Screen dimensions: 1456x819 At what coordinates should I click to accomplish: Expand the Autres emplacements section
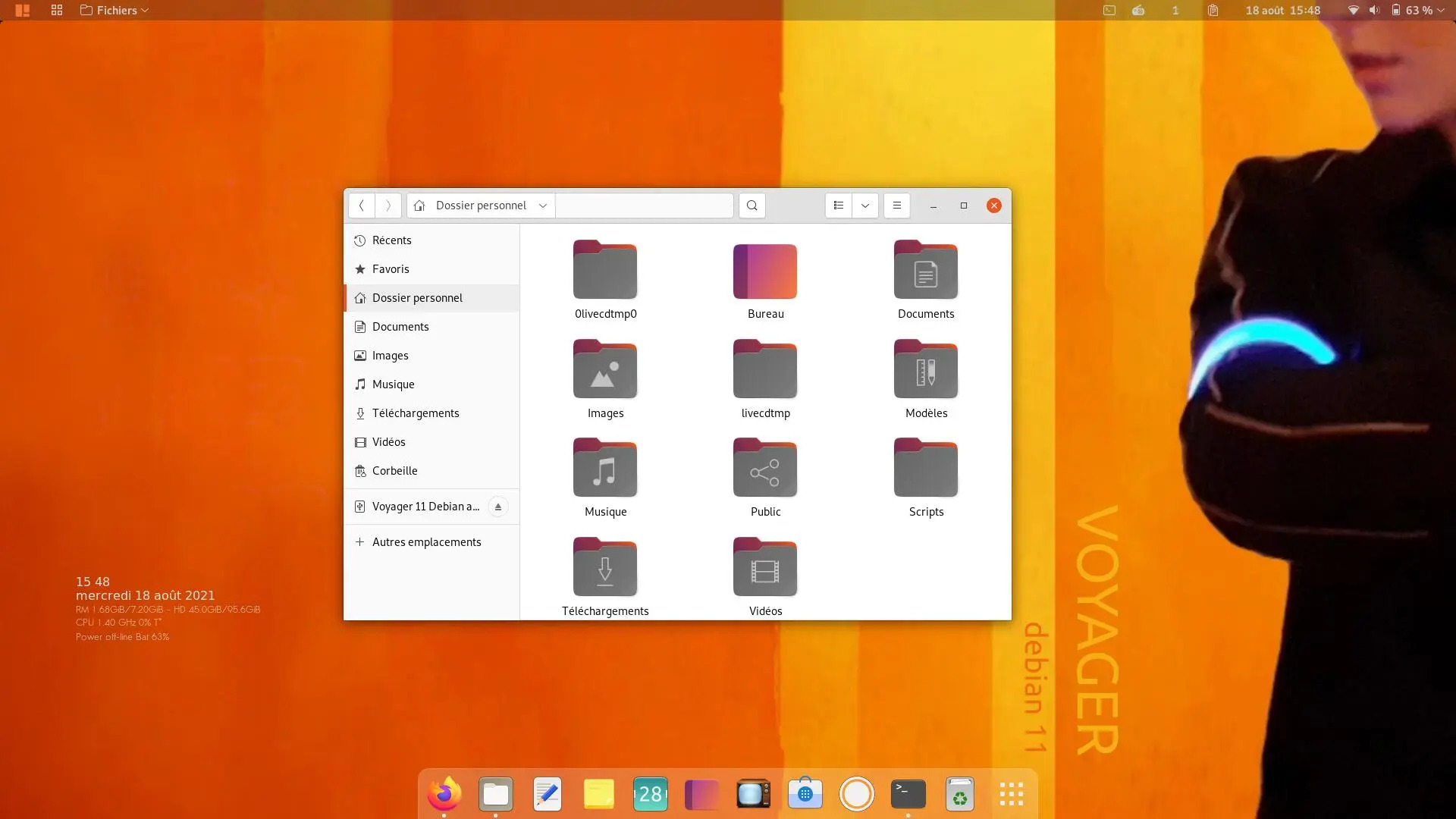coord(359,541)
